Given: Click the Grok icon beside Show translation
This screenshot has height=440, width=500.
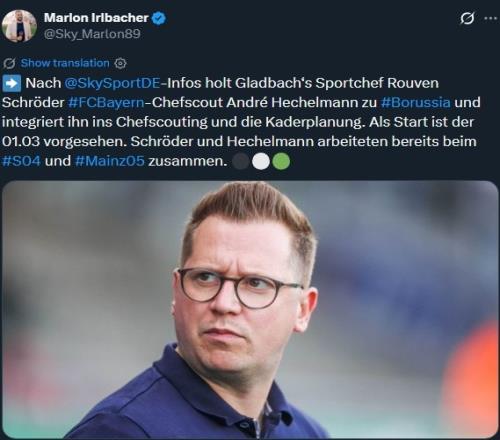Looking at the screenshot, I should tap(9, 63).
